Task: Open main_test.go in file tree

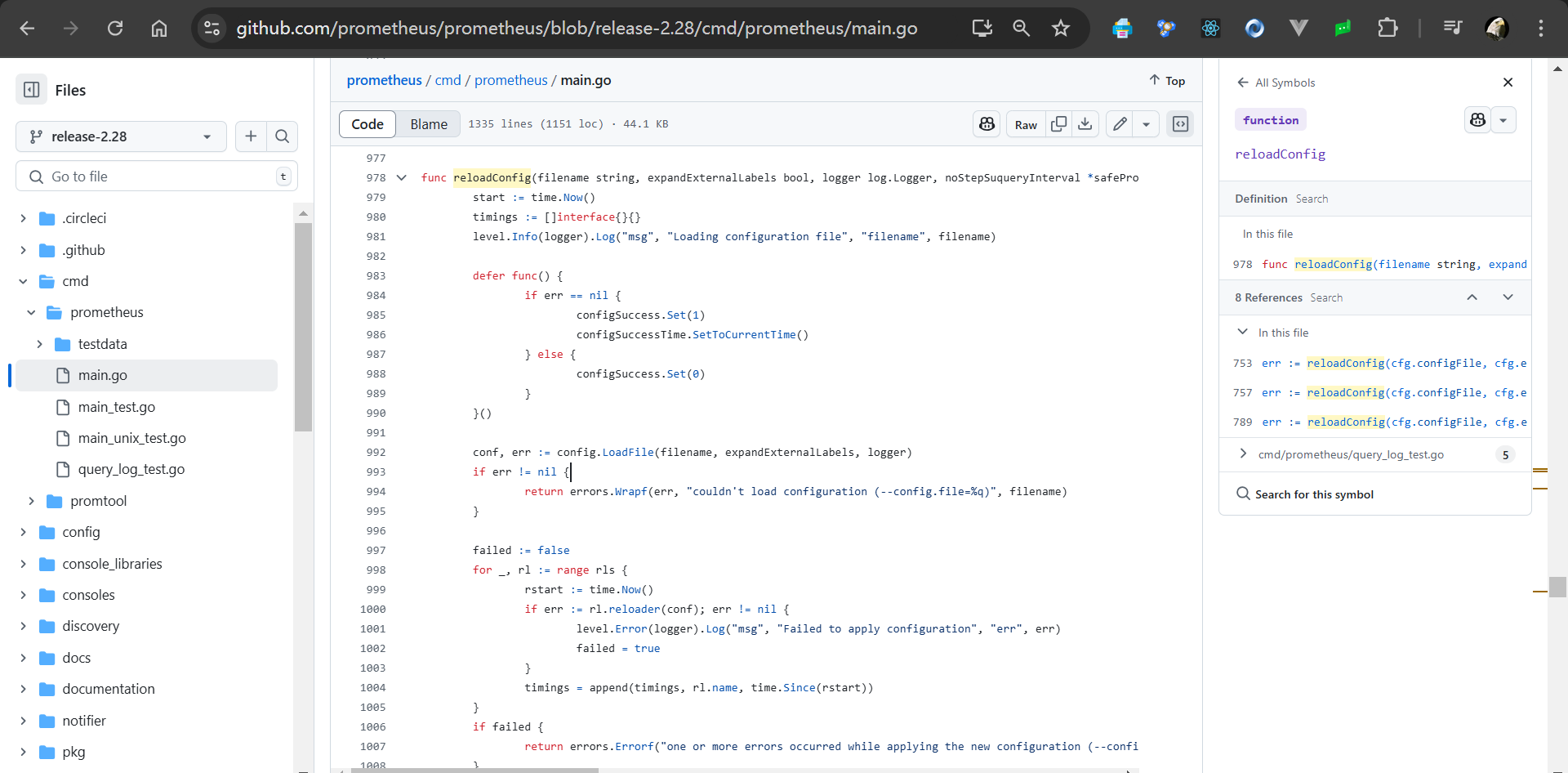Action: tap(117, 407)
